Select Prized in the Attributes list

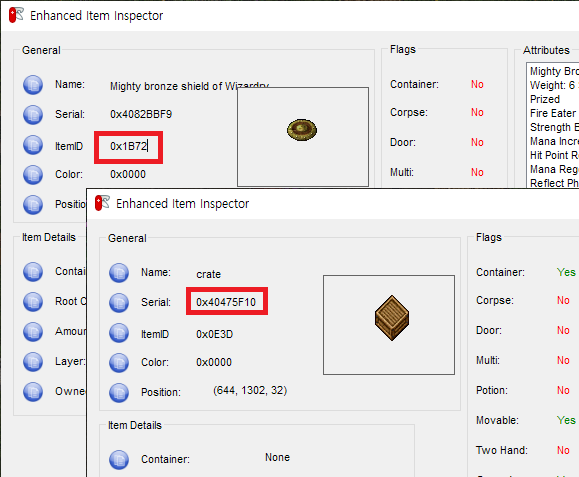pos(545,99)
